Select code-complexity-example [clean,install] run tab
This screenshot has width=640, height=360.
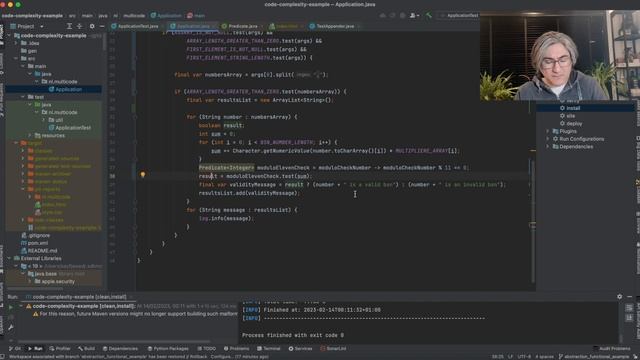click(78, 297)
